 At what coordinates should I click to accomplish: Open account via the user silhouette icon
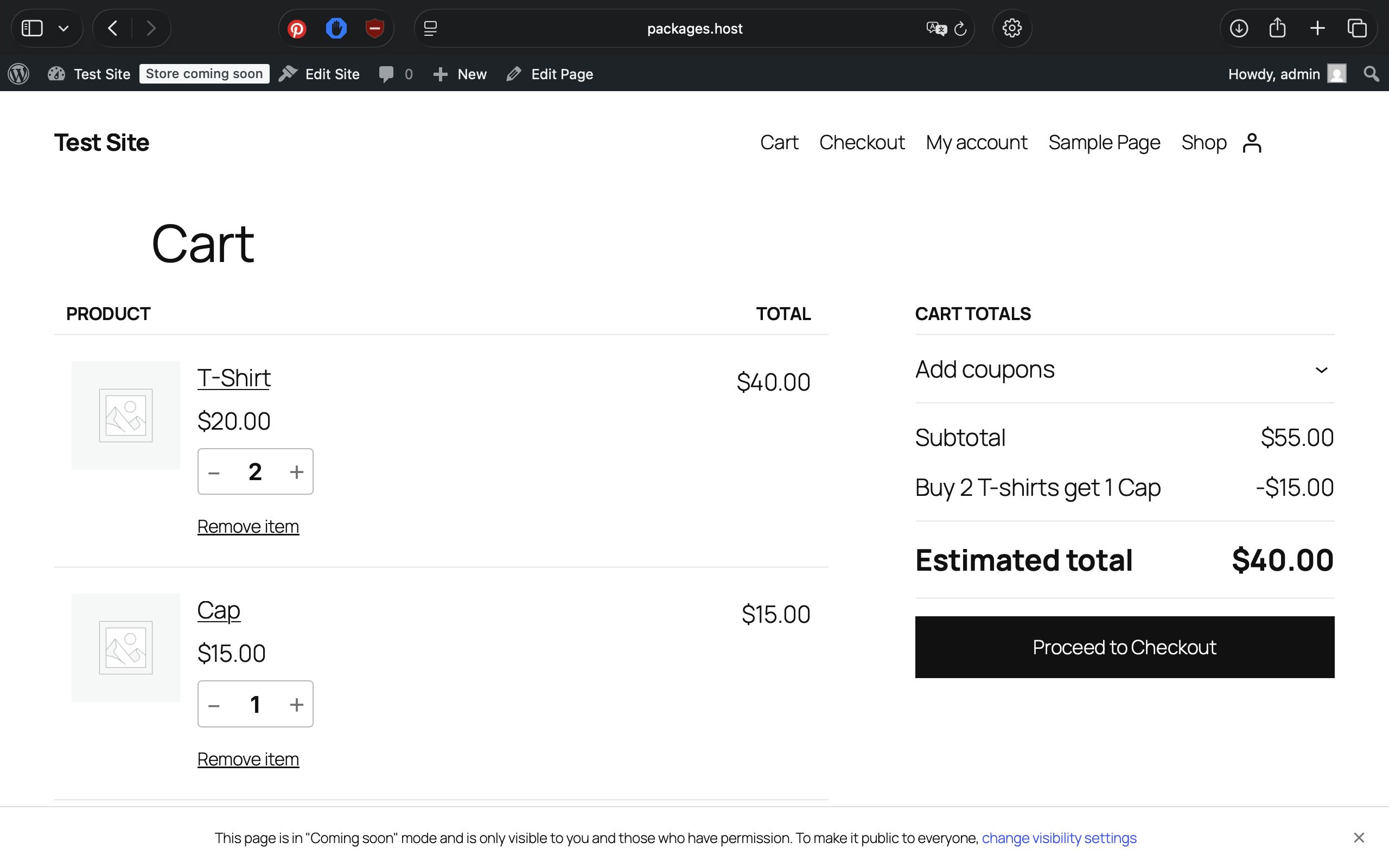click(x=1252, y=143)
